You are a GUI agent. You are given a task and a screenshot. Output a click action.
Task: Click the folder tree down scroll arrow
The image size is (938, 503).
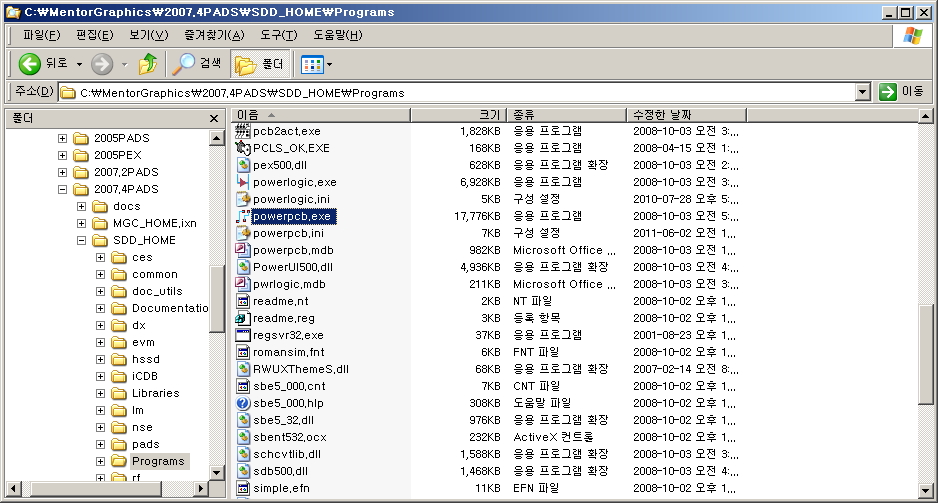coord(217,472)
